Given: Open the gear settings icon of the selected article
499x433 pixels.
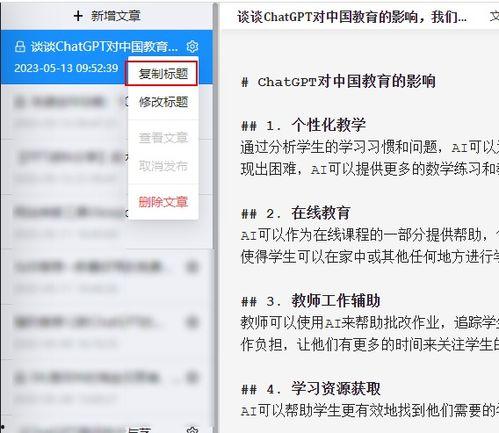Looking at the screenshot, I should pyautogui.click(x=192, y=47).
